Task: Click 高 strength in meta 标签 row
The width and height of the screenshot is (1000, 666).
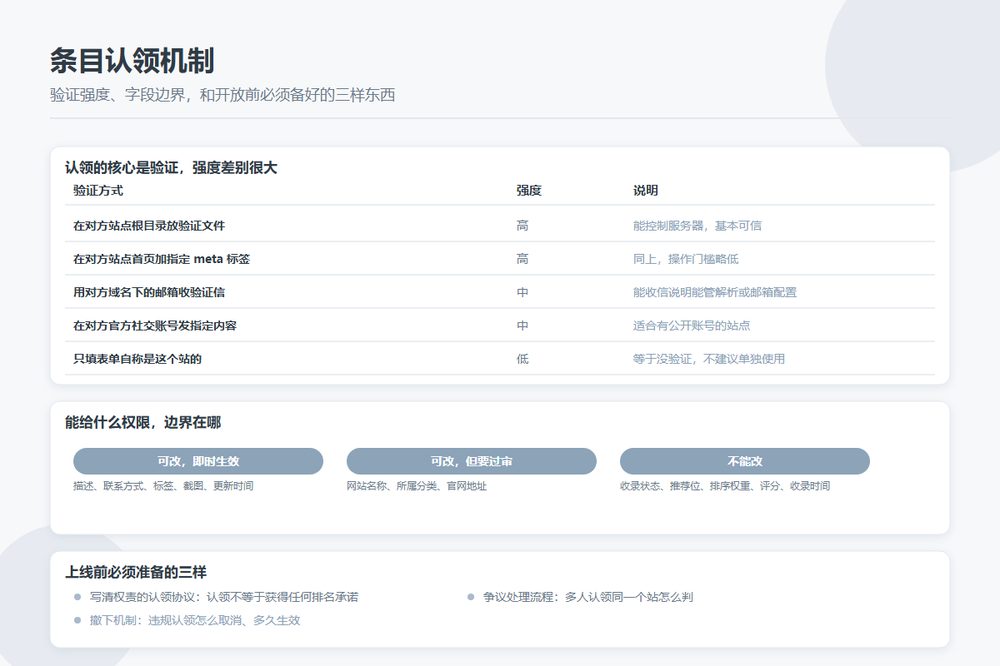Action: [x=522, y=258]
